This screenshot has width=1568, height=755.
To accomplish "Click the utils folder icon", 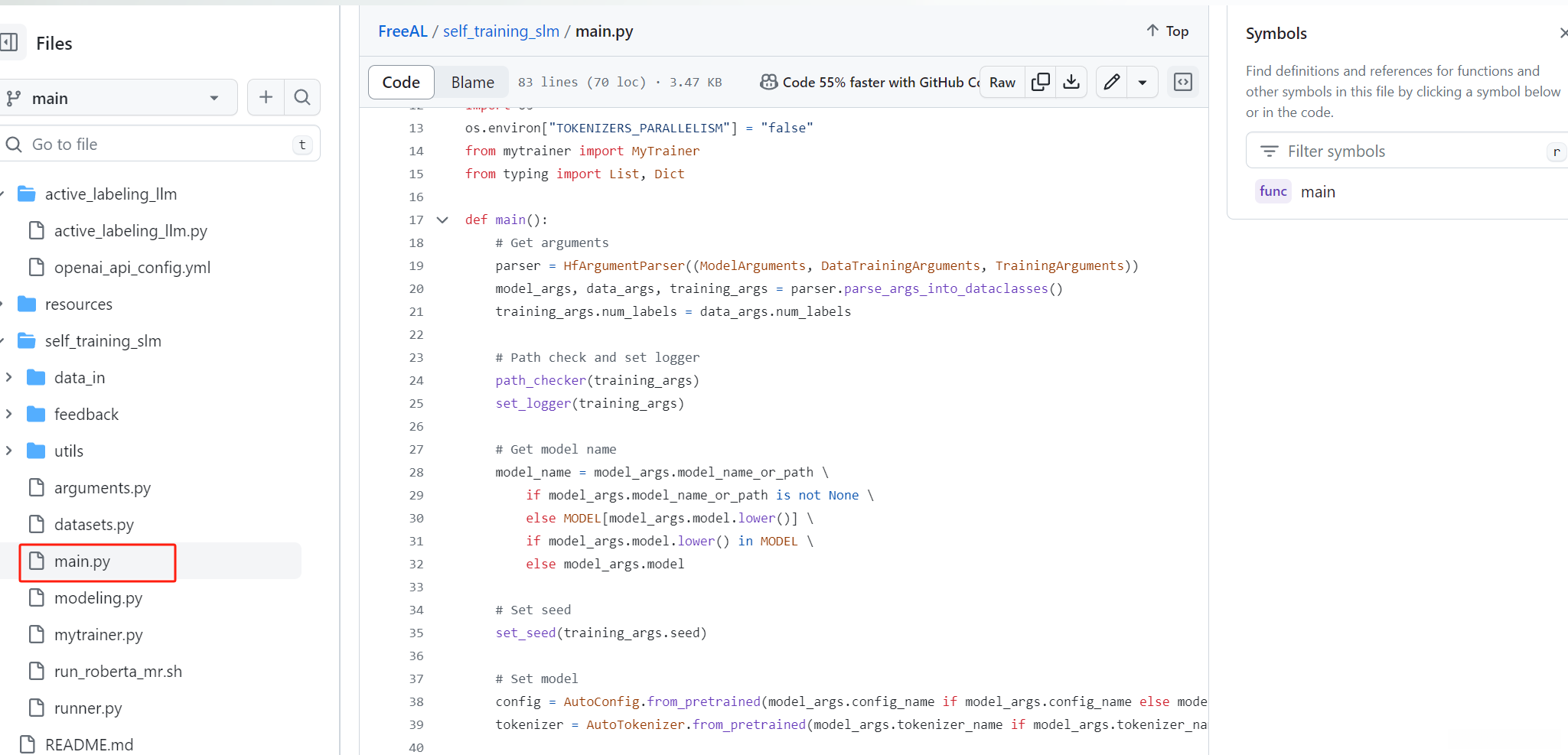I will click(36, 451).
